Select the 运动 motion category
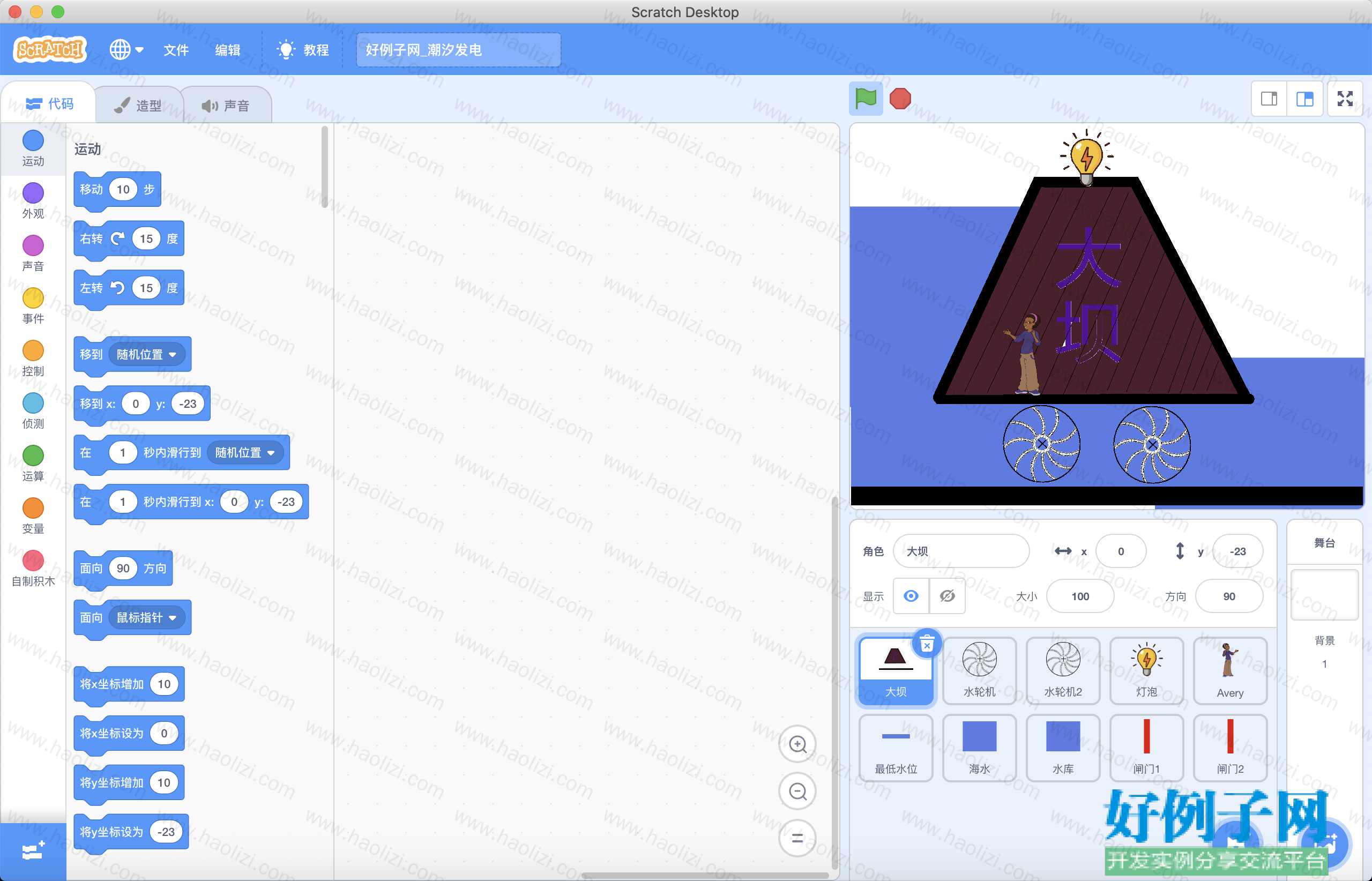The width and height of the screenshot is (1372, 881). tap(33, 148)
